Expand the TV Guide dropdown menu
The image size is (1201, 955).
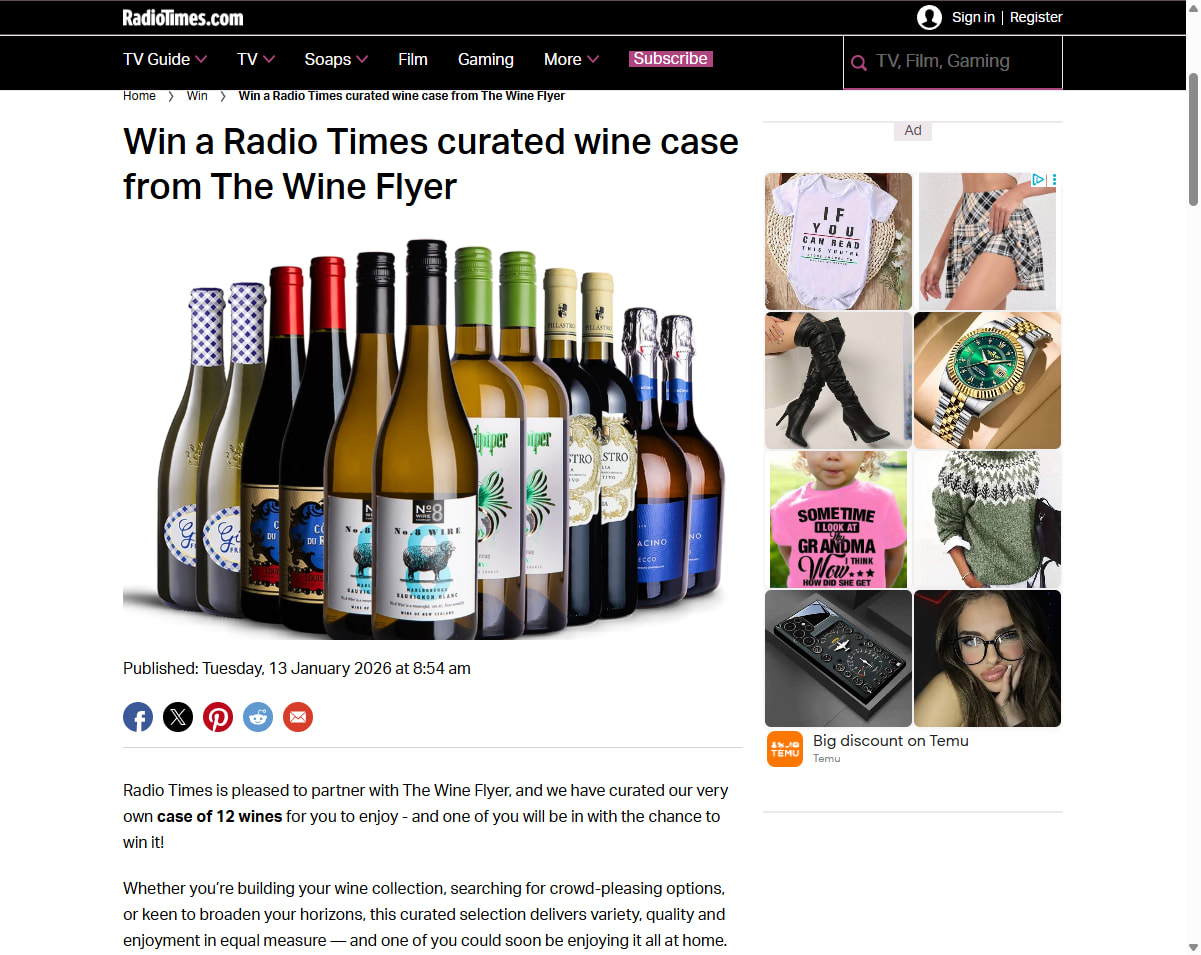tap(165, 59)
